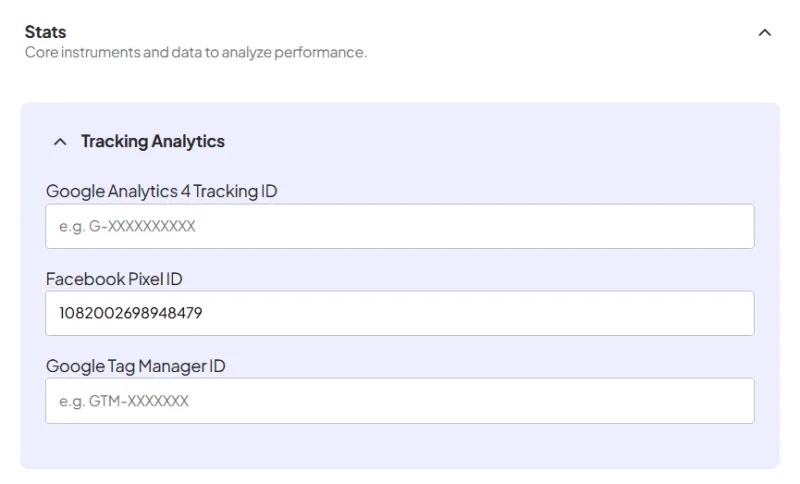
Task: Click blank header area right of Stats title
Action: tap(400, 32)
